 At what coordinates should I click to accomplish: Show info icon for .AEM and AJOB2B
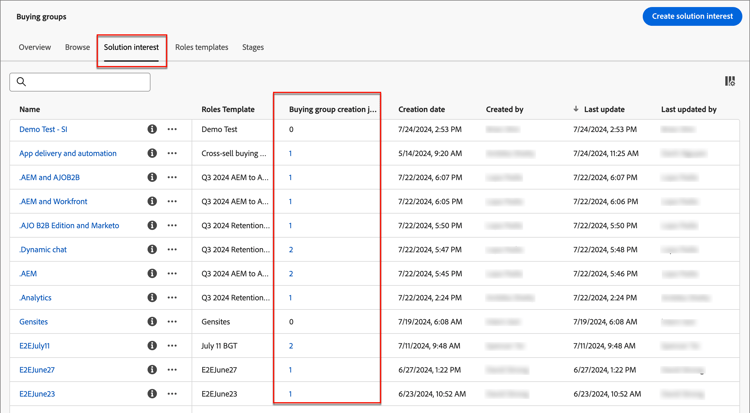click(152, 177)
